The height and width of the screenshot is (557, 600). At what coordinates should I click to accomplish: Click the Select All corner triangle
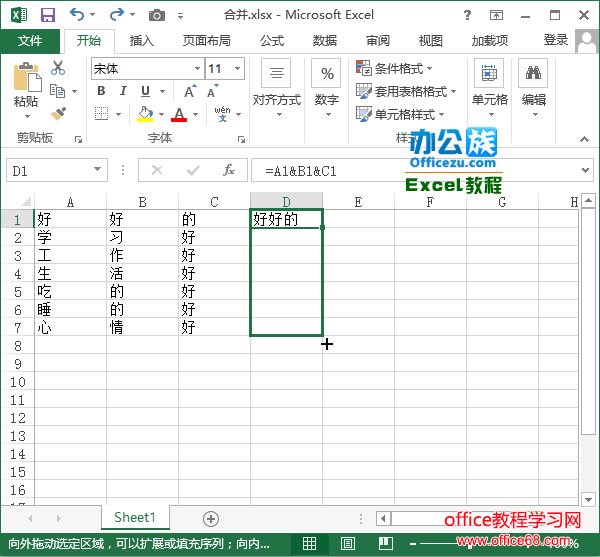coord(26,201)
